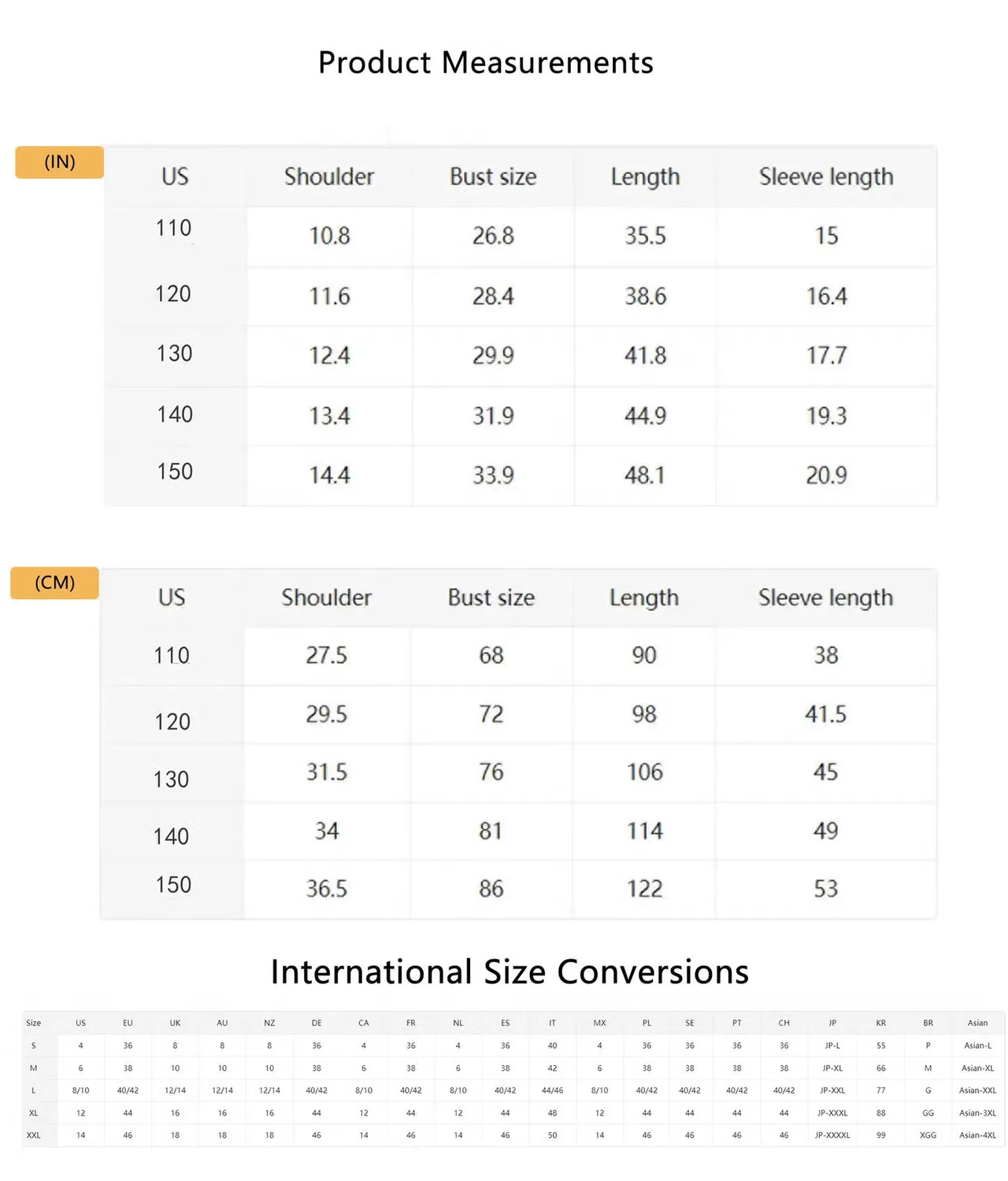Select the 26.8 bust size cell
This screenshot has height=1181, width=1008.
(x=493, y=235)
